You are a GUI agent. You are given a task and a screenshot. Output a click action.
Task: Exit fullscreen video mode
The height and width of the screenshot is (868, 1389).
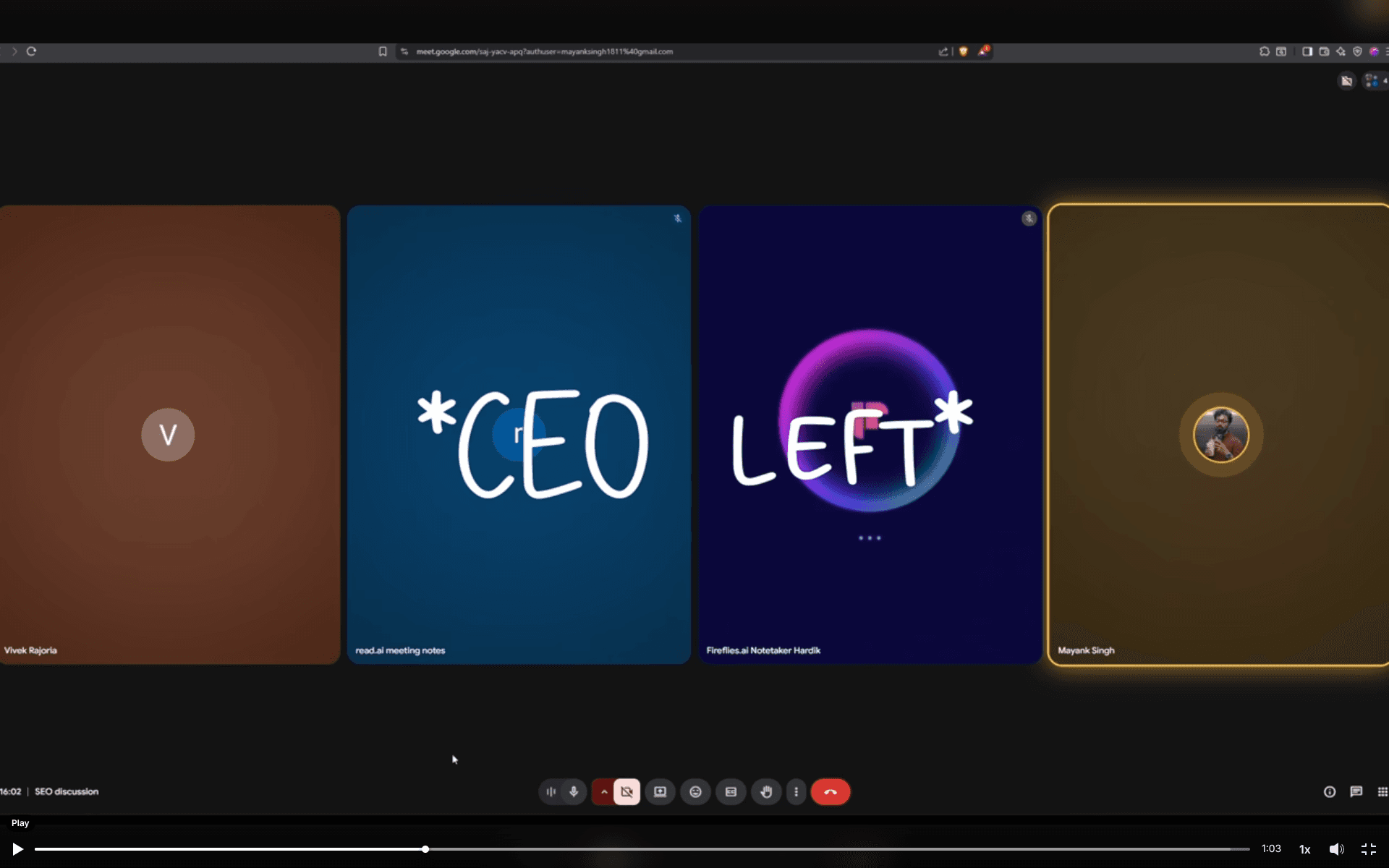[x=1368, y=849]
